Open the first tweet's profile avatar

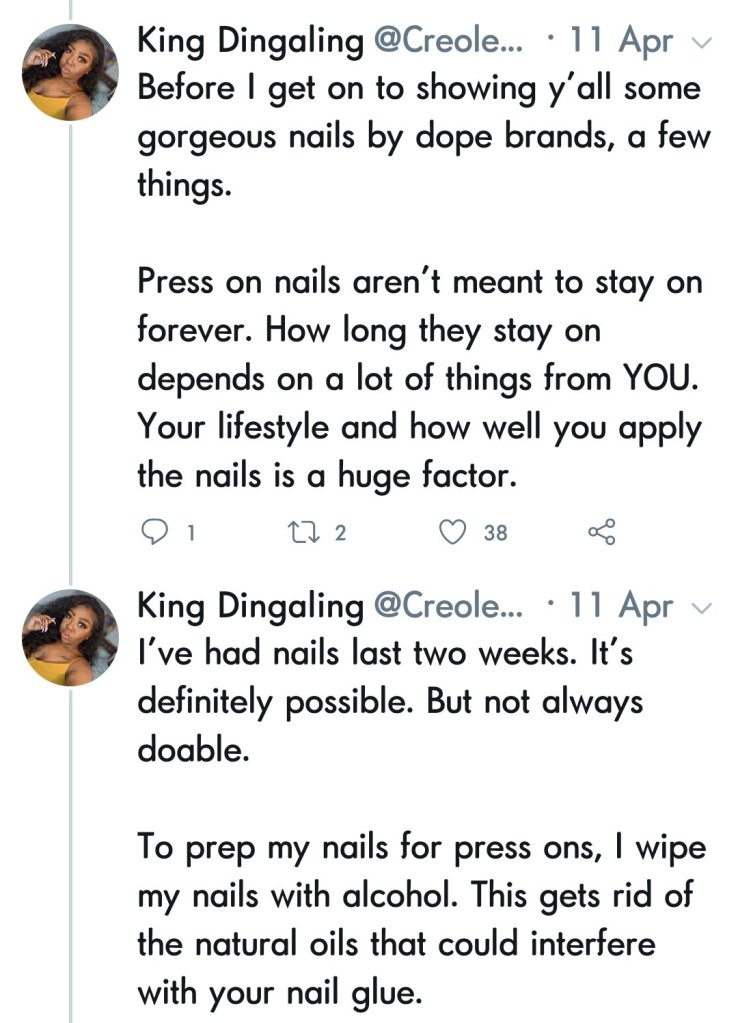click(71, 75)
